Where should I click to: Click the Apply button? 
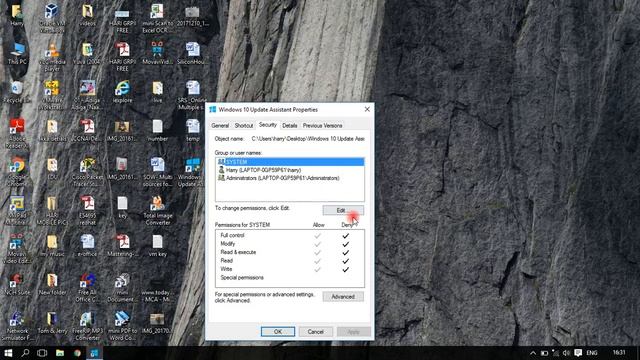(353, 331)
